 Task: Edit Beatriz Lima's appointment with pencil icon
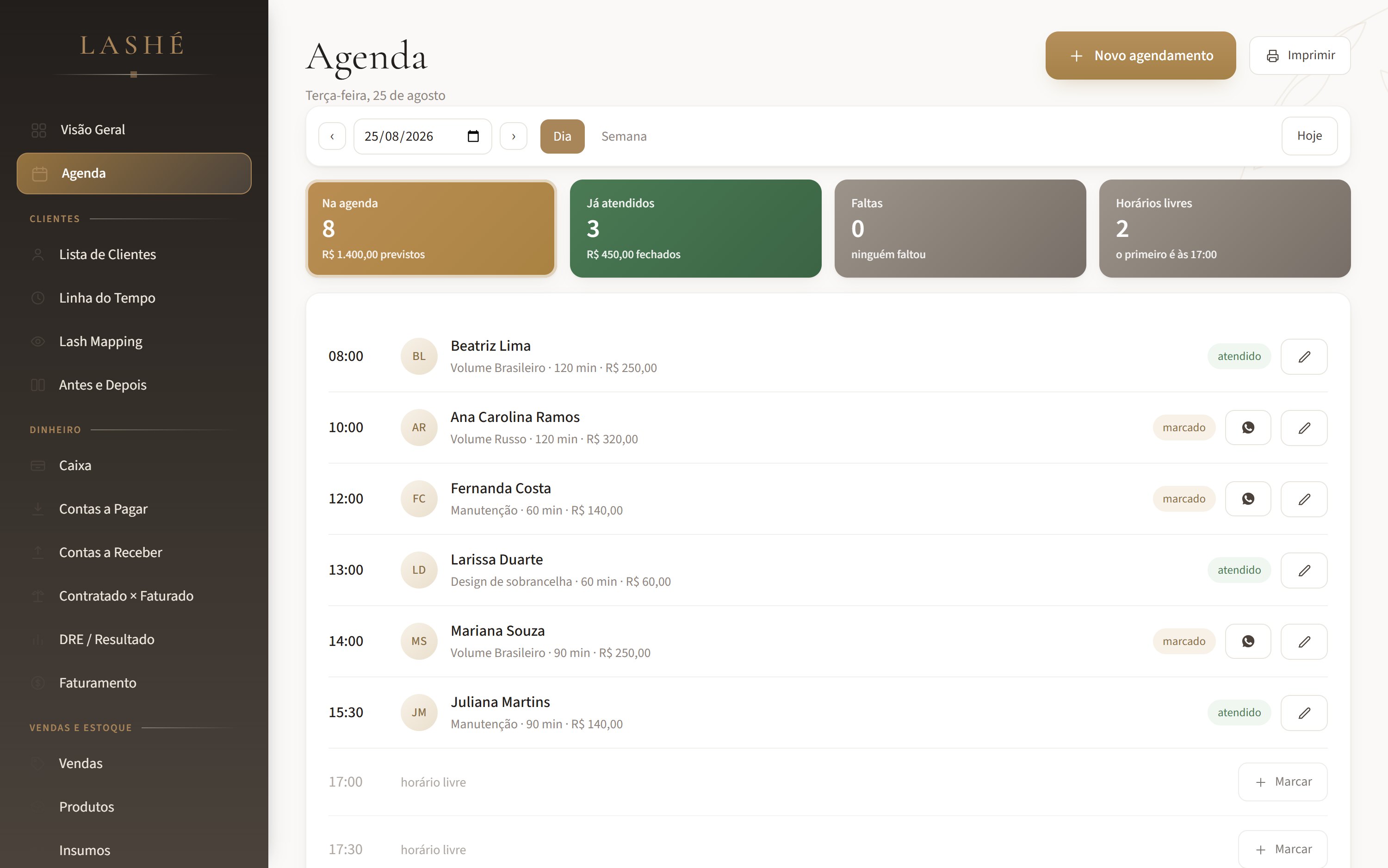pos(1304,356)
